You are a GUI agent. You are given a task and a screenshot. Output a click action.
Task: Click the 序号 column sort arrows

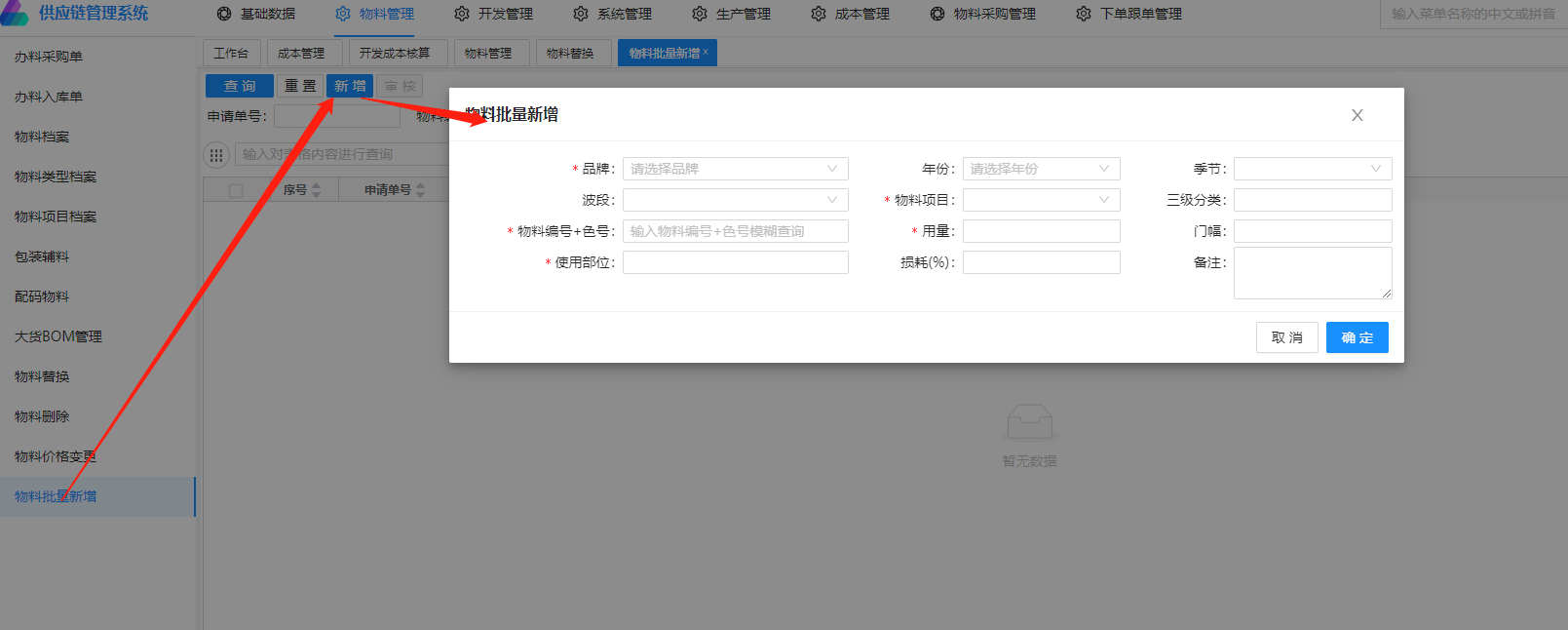(x=316, y=190)
